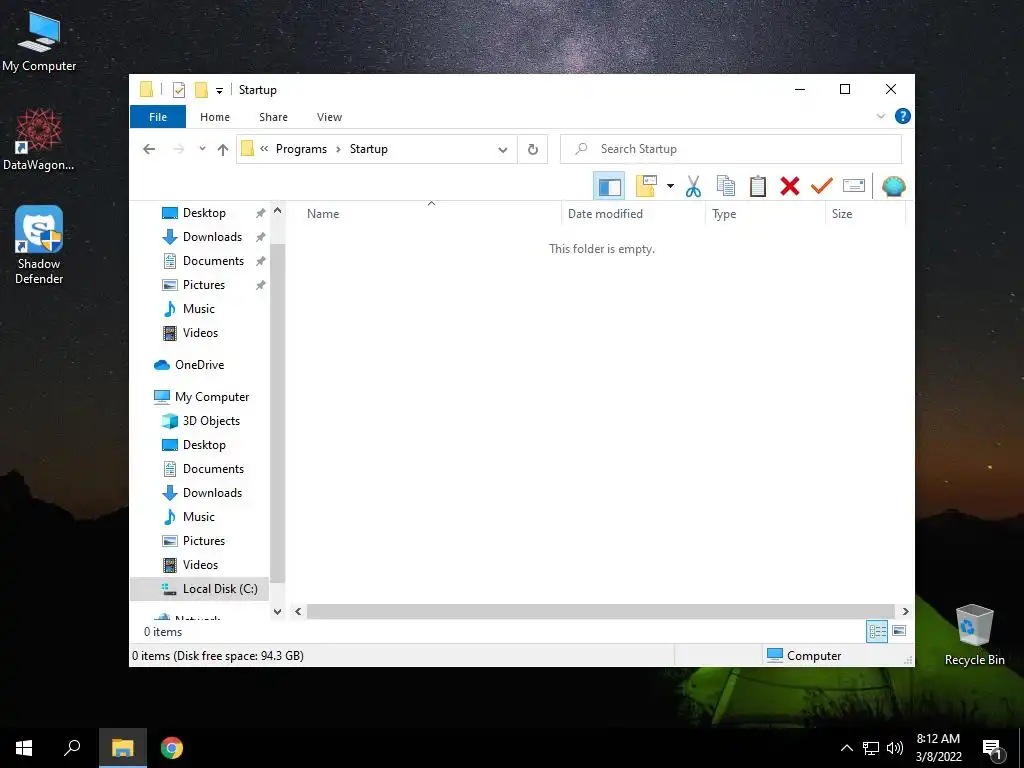Screen dimensions: 1024x768
Task: Open the Customize Quick Access Toolbar dropdown
Action: pyautogui.click(x=219, y=91)
